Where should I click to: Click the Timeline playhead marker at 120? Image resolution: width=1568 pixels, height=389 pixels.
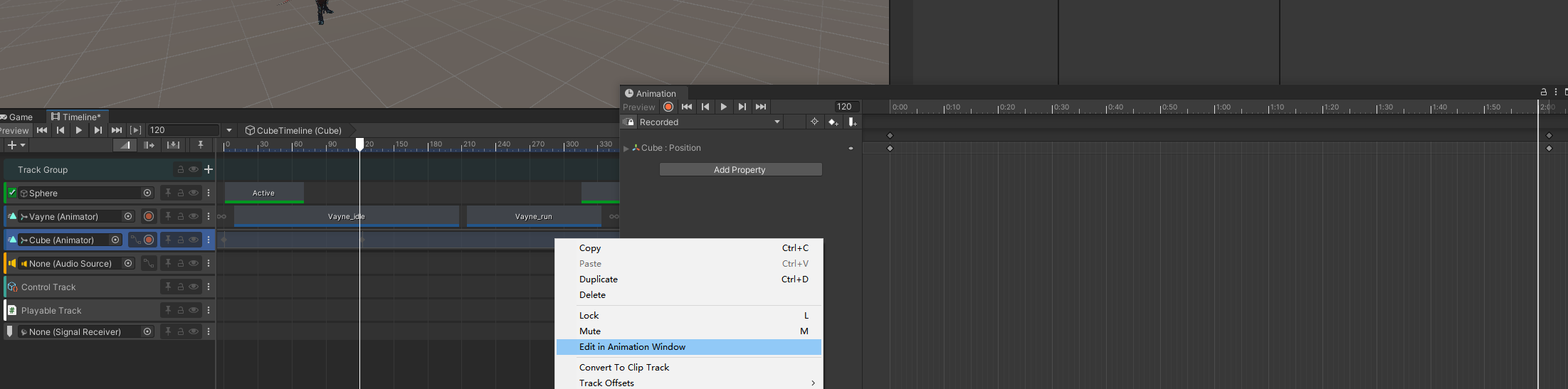click(359, 144)
